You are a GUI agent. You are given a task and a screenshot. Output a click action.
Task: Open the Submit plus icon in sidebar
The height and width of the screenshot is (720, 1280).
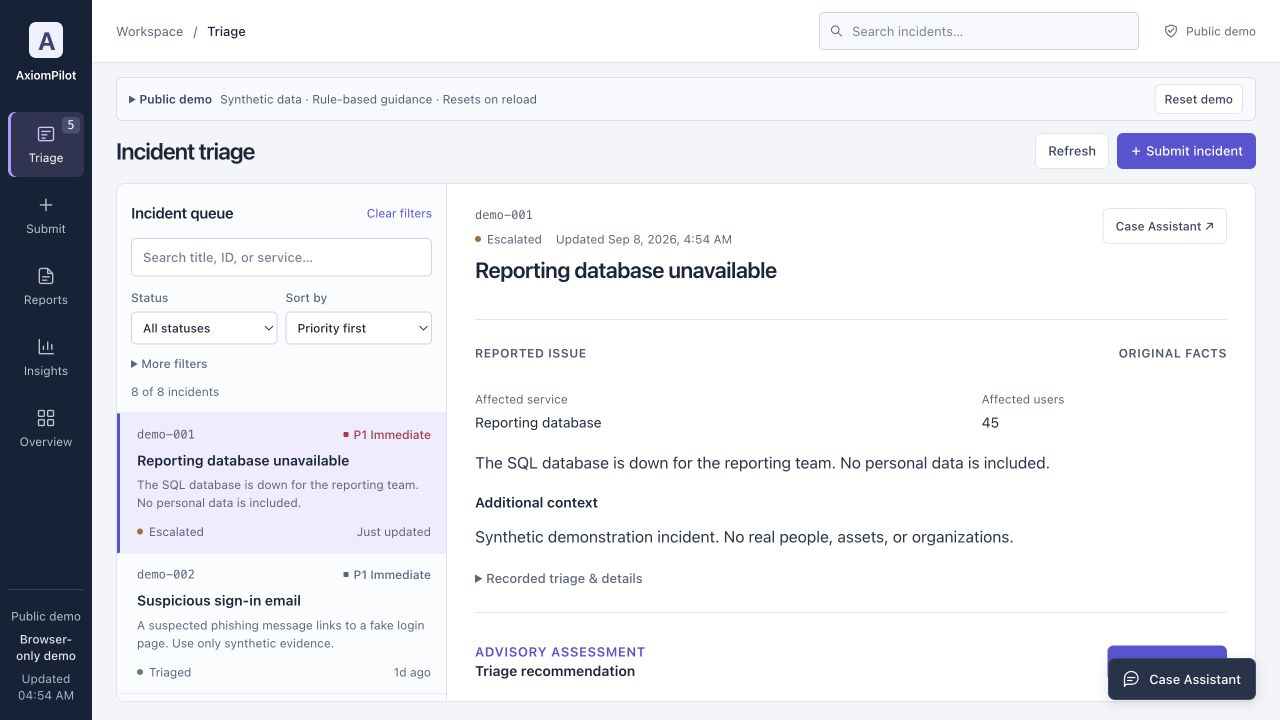(46, 205)
